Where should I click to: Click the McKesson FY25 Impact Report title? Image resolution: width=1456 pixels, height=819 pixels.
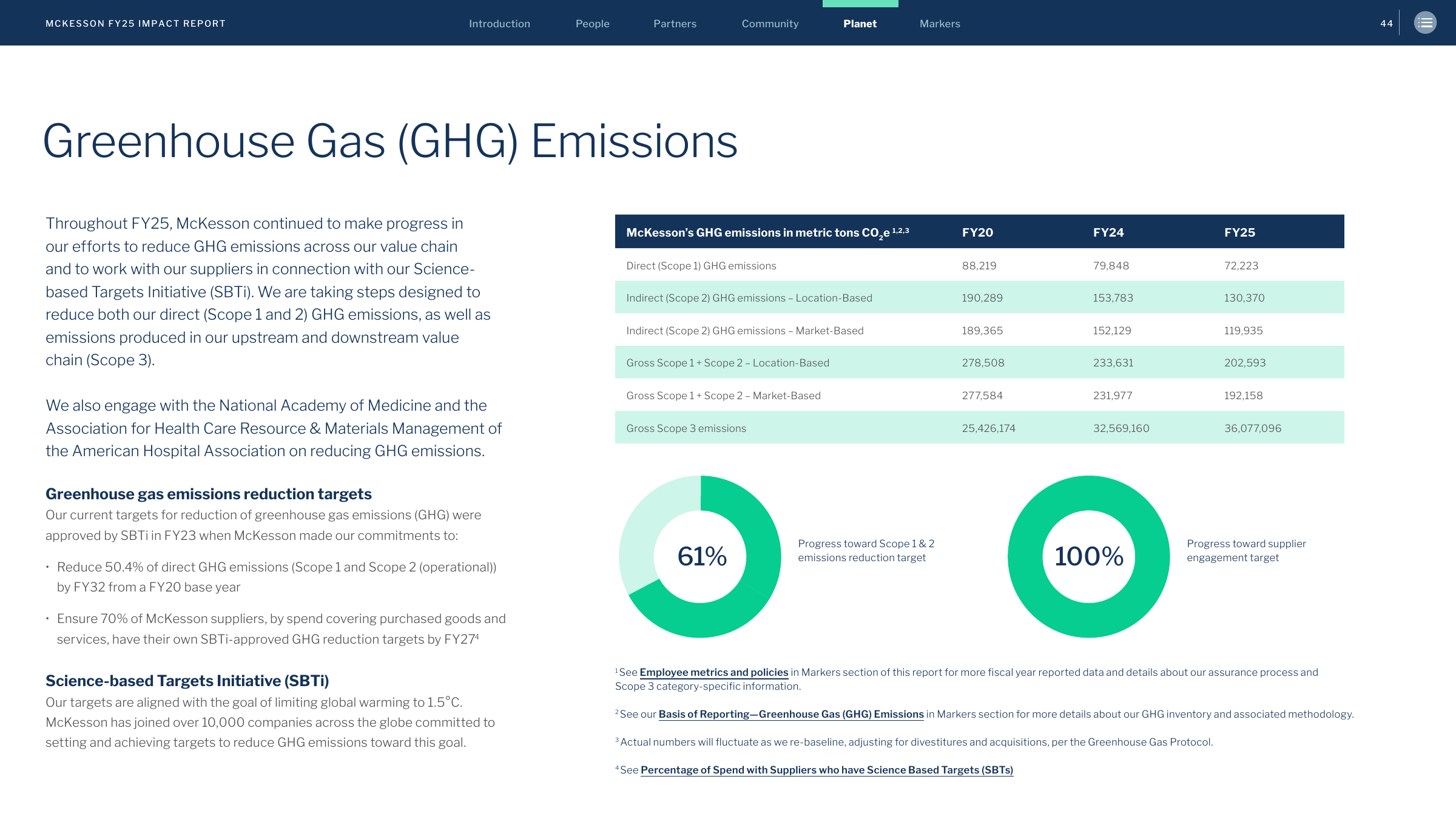click(x=135, y=24)
